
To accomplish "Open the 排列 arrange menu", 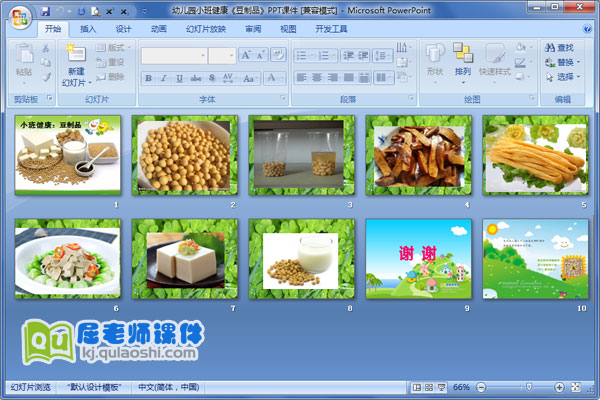I will [x=463, y=62].
